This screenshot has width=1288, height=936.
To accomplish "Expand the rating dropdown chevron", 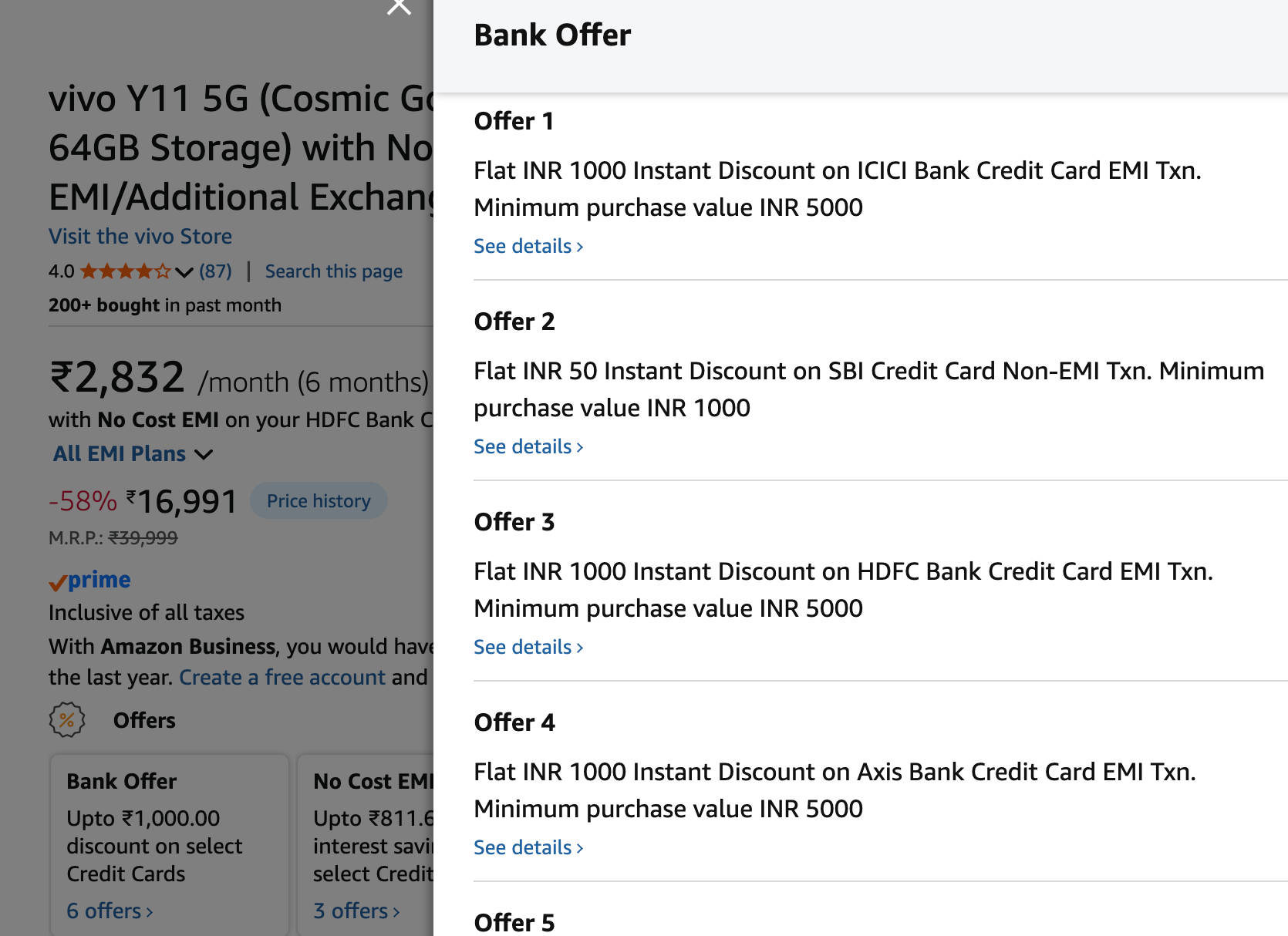I will pos(184,272).
